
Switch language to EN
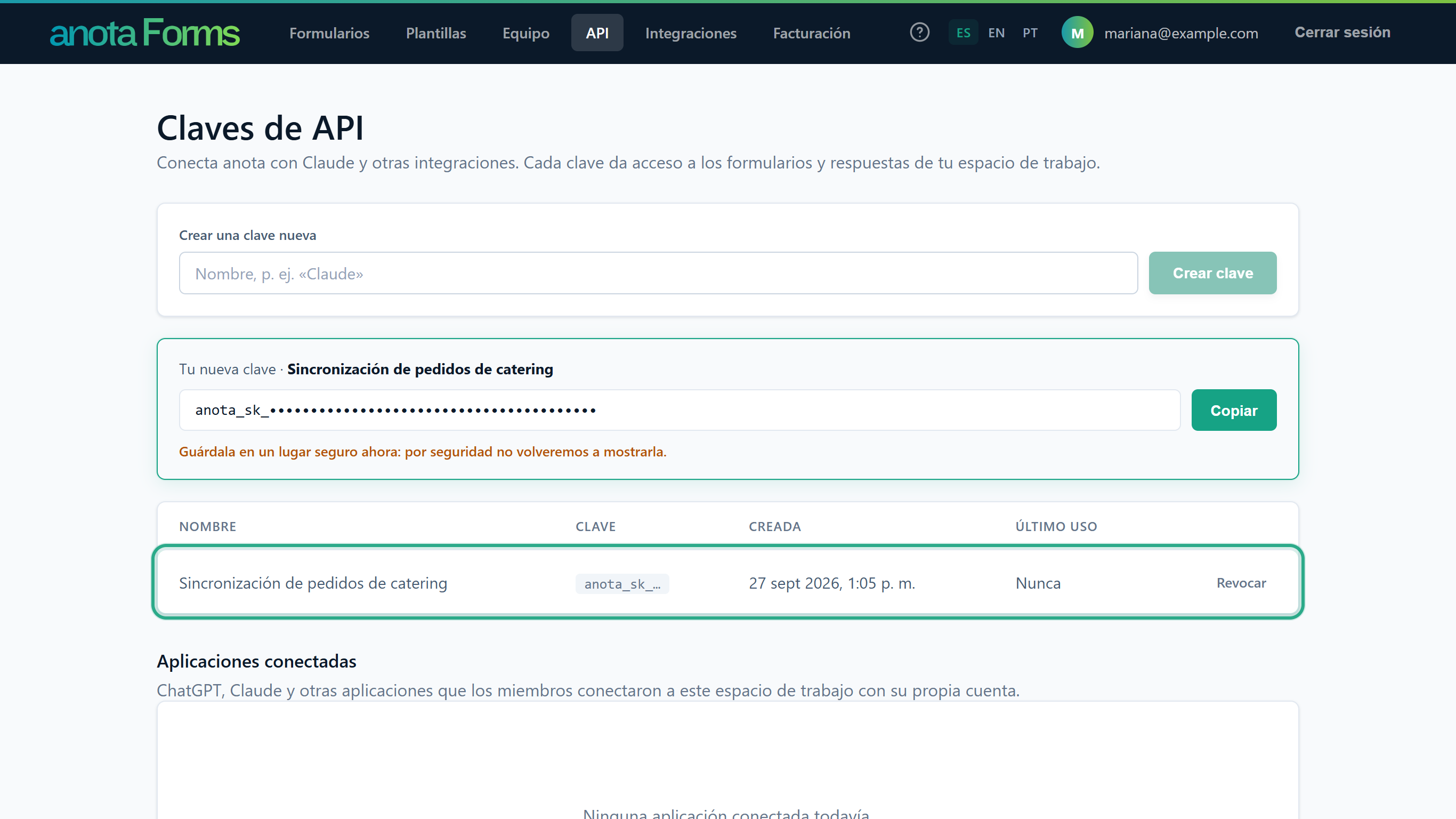(x=997, y=32)
